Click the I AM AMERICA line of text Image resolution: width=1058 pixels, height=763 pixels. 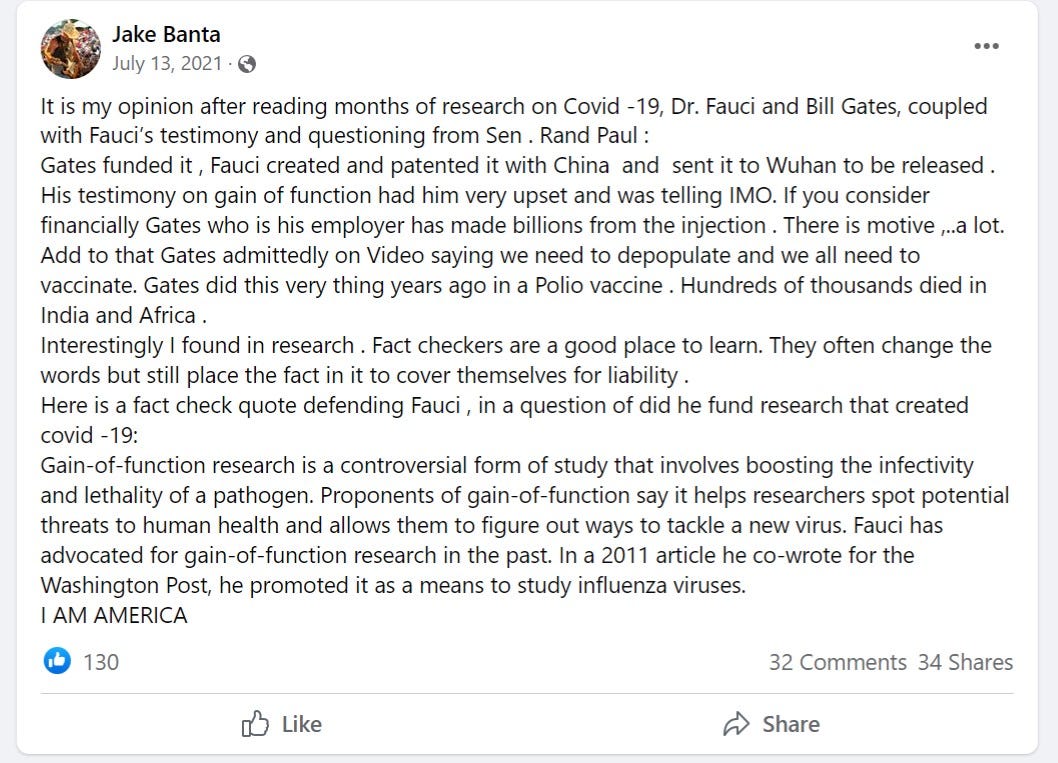[x=113, y=615]
